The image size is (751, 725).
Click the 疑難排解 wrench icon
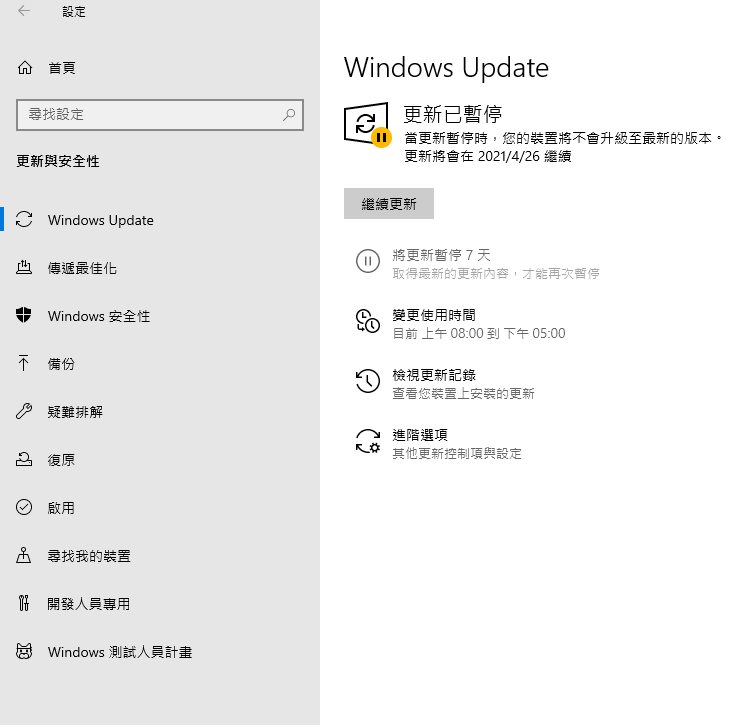(x=24, y=411)
